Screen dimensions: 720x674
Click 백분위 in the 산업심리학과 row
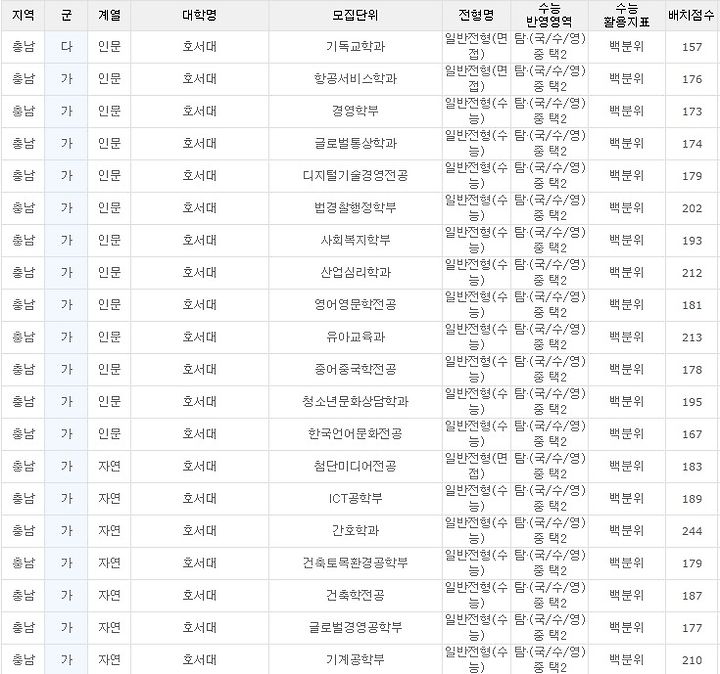626,272
